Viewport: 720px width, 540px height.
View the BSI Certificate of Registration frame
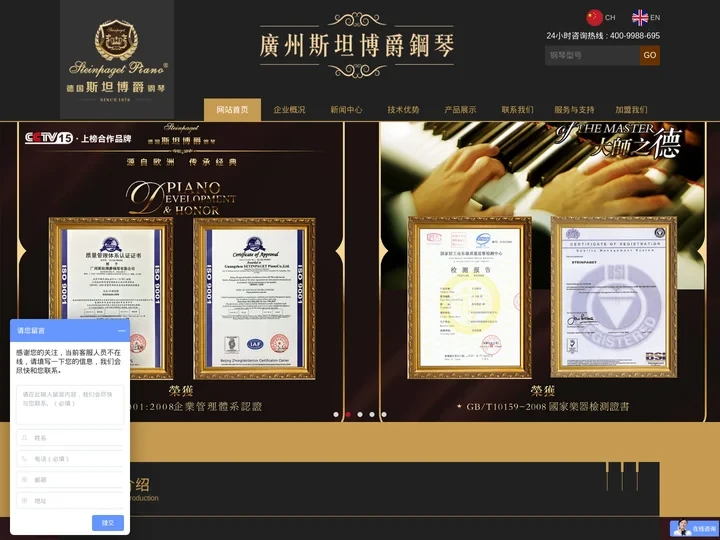[613, 298]
